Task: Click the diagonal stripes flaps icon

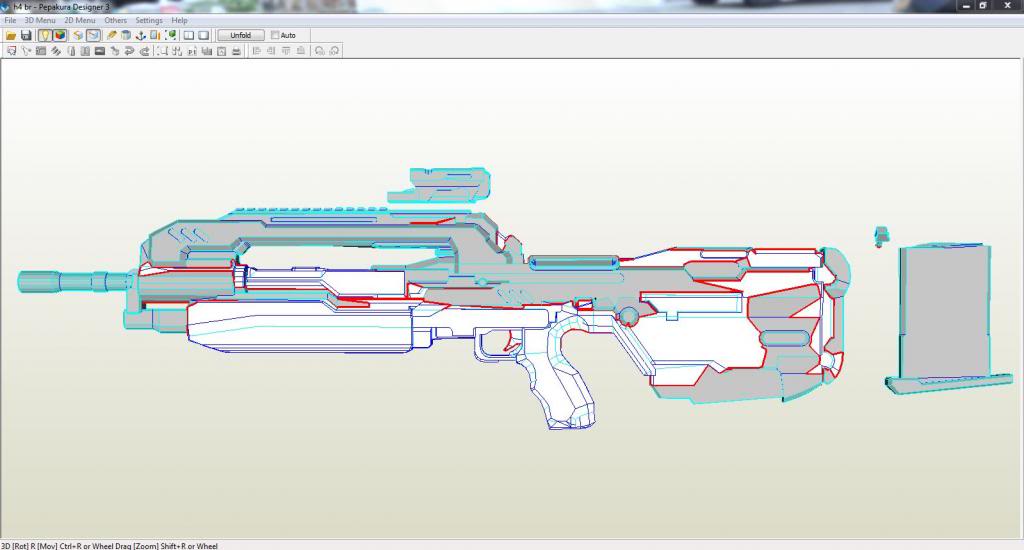Action: click(x=56, y=51)
